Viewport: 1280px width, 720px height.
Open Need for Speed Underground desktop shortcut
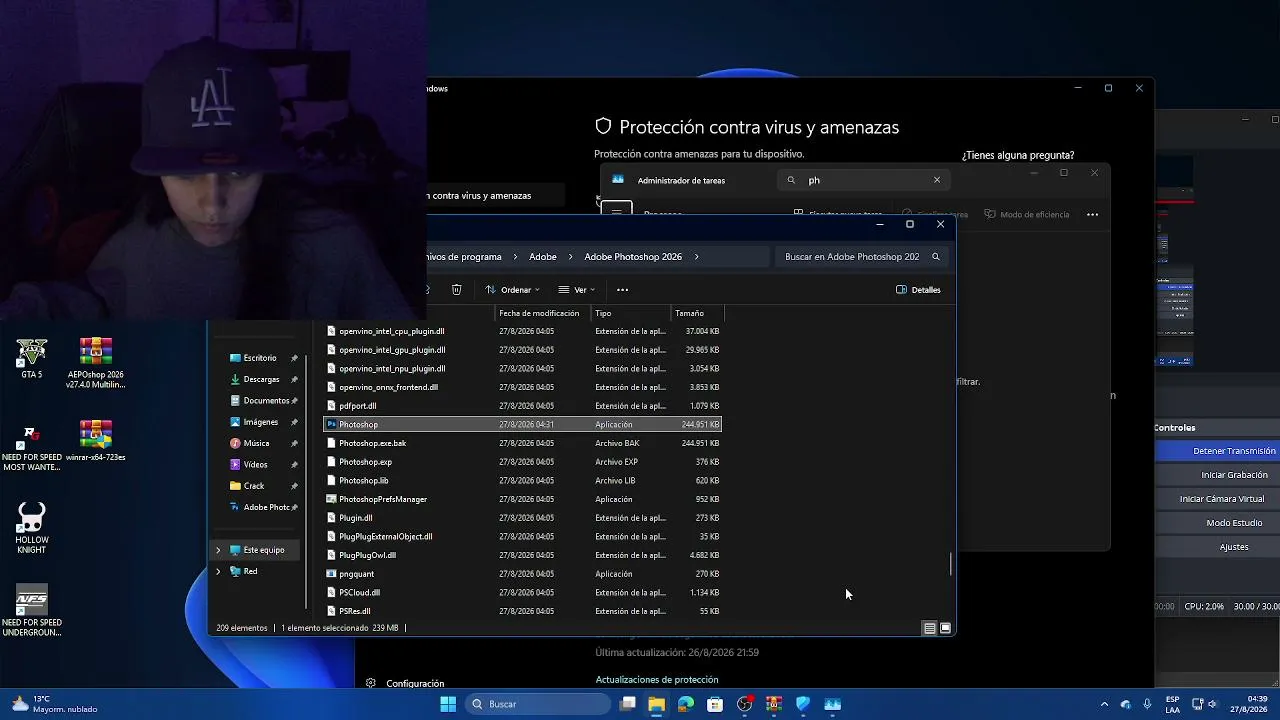(x=32, y=610)
